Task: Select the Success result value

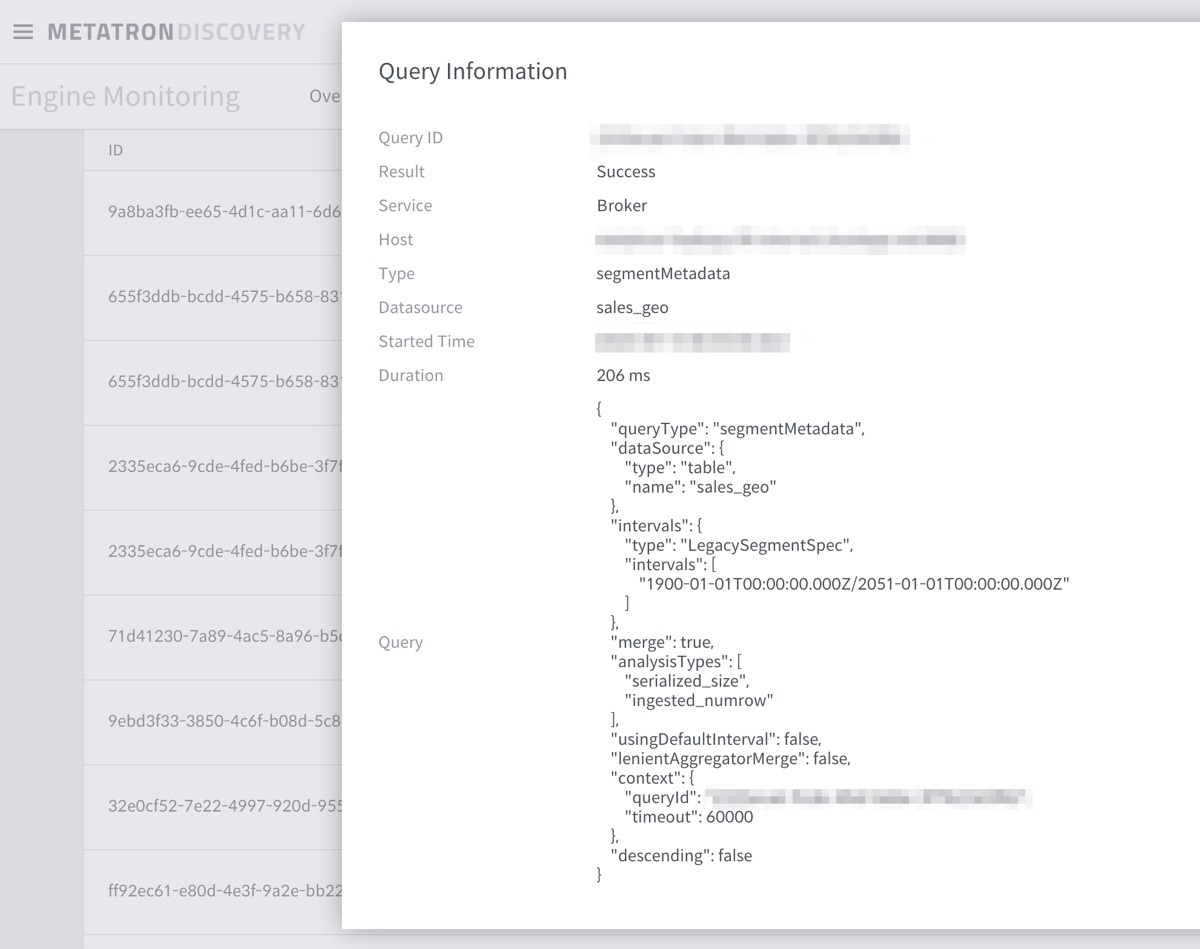Action: click(x=626, y=171)
